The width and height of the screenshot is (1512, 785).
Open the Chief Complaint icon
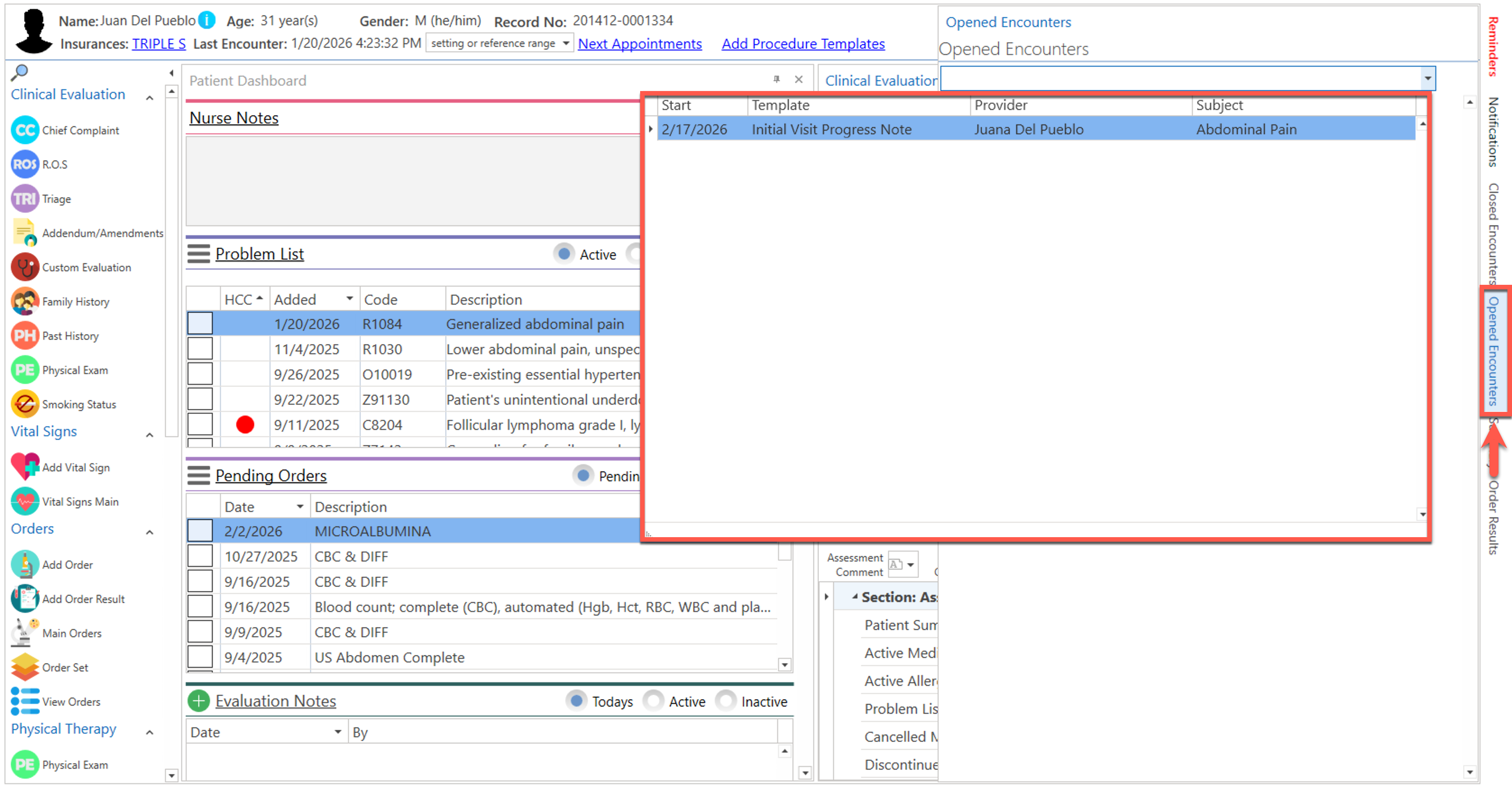25,130
